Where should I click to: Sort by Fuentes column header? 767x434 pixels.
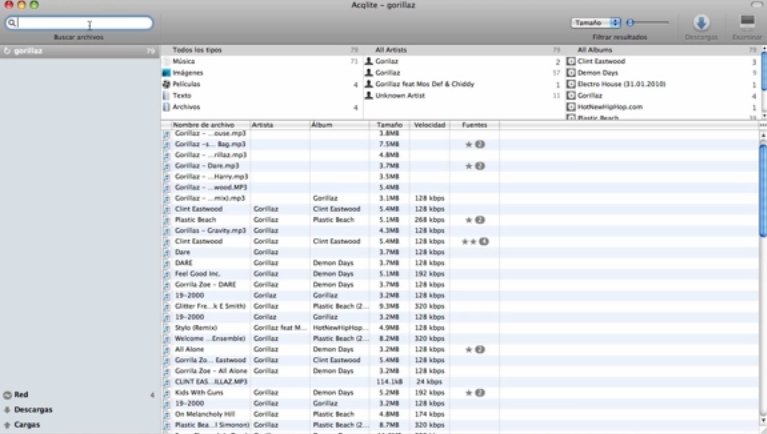(x=474, y=125)
